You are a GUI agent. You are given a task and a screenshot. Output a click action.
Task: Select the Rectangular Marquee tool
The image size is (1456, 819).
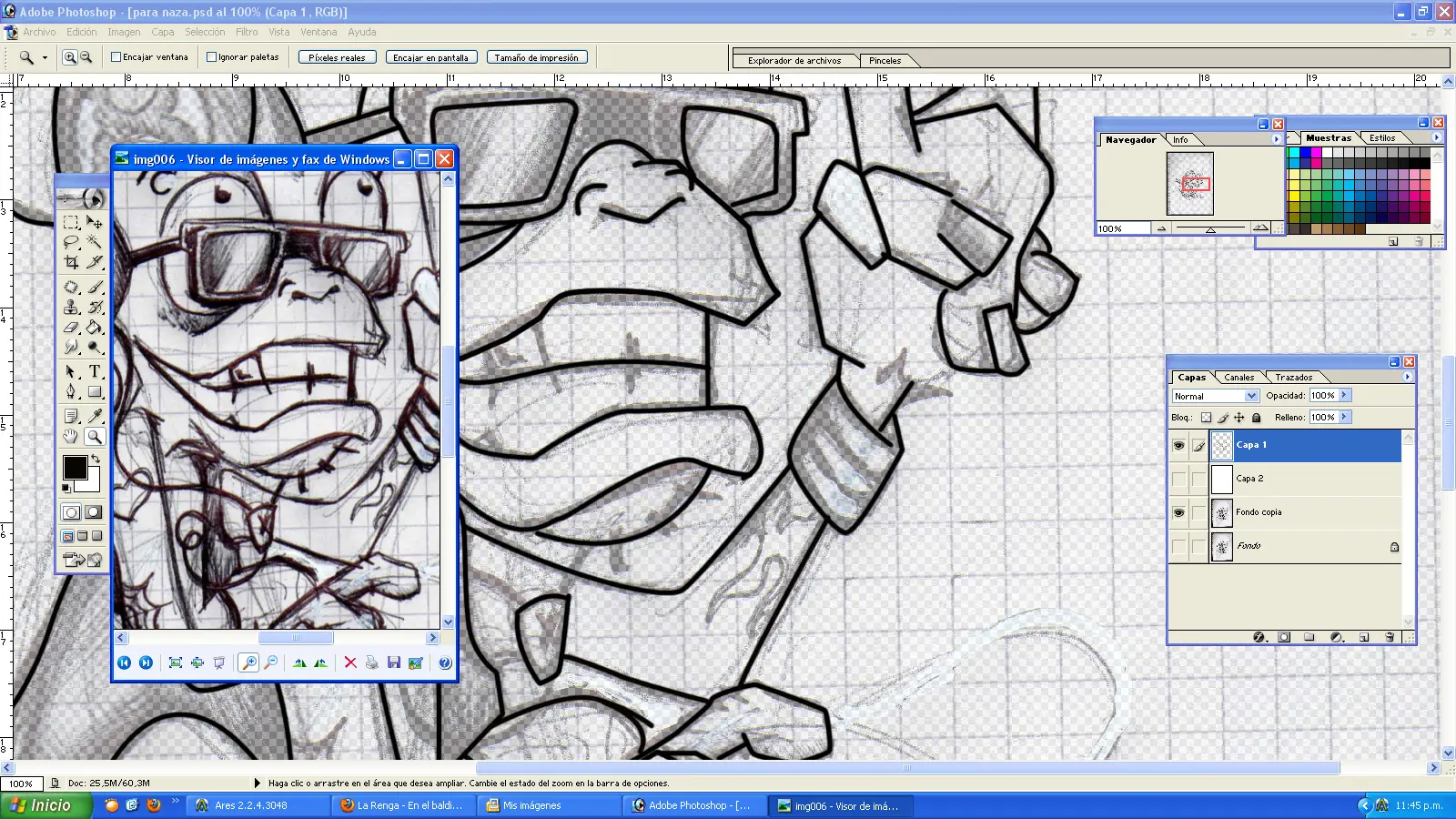coord(71,222)
